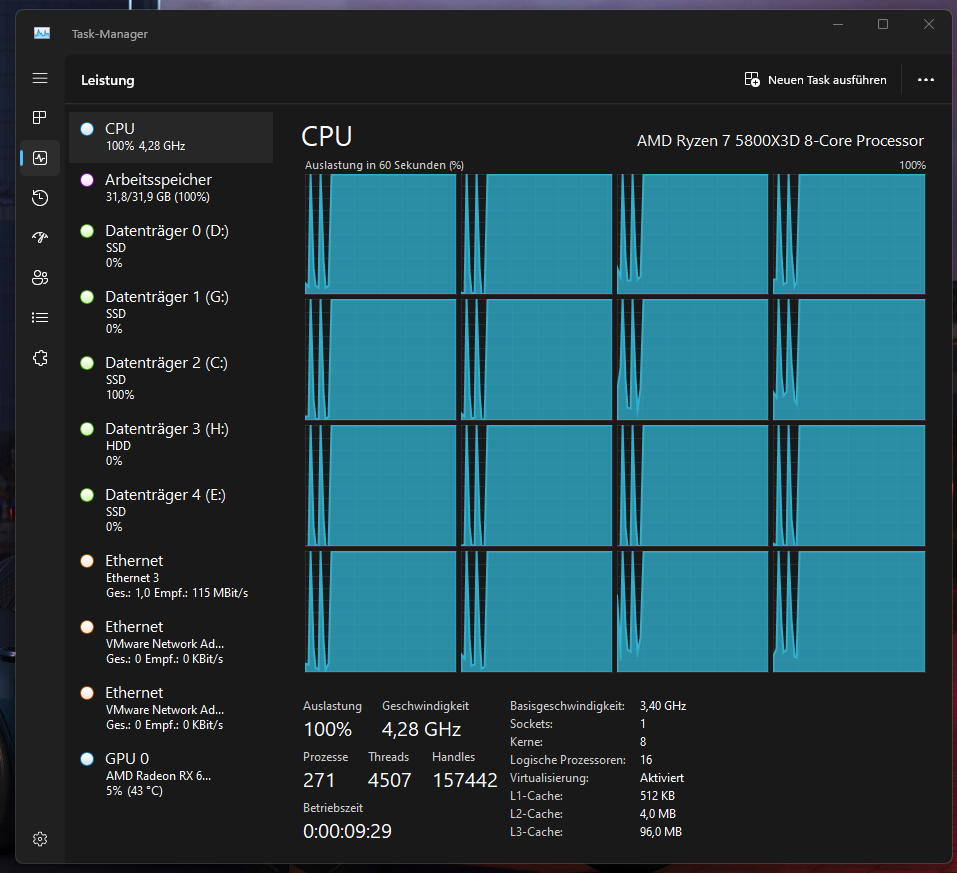The image size is (957, 873).
Task: Open the Startup apps page icon
Action: pyautogui.click(x=40, y=237)
